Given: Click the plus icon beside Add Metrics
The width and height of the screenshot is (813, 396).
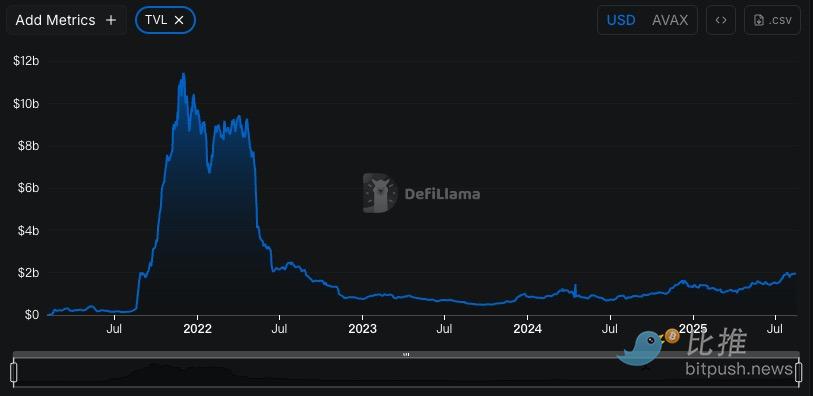Looking at the screenshot, I should point(111,20).
